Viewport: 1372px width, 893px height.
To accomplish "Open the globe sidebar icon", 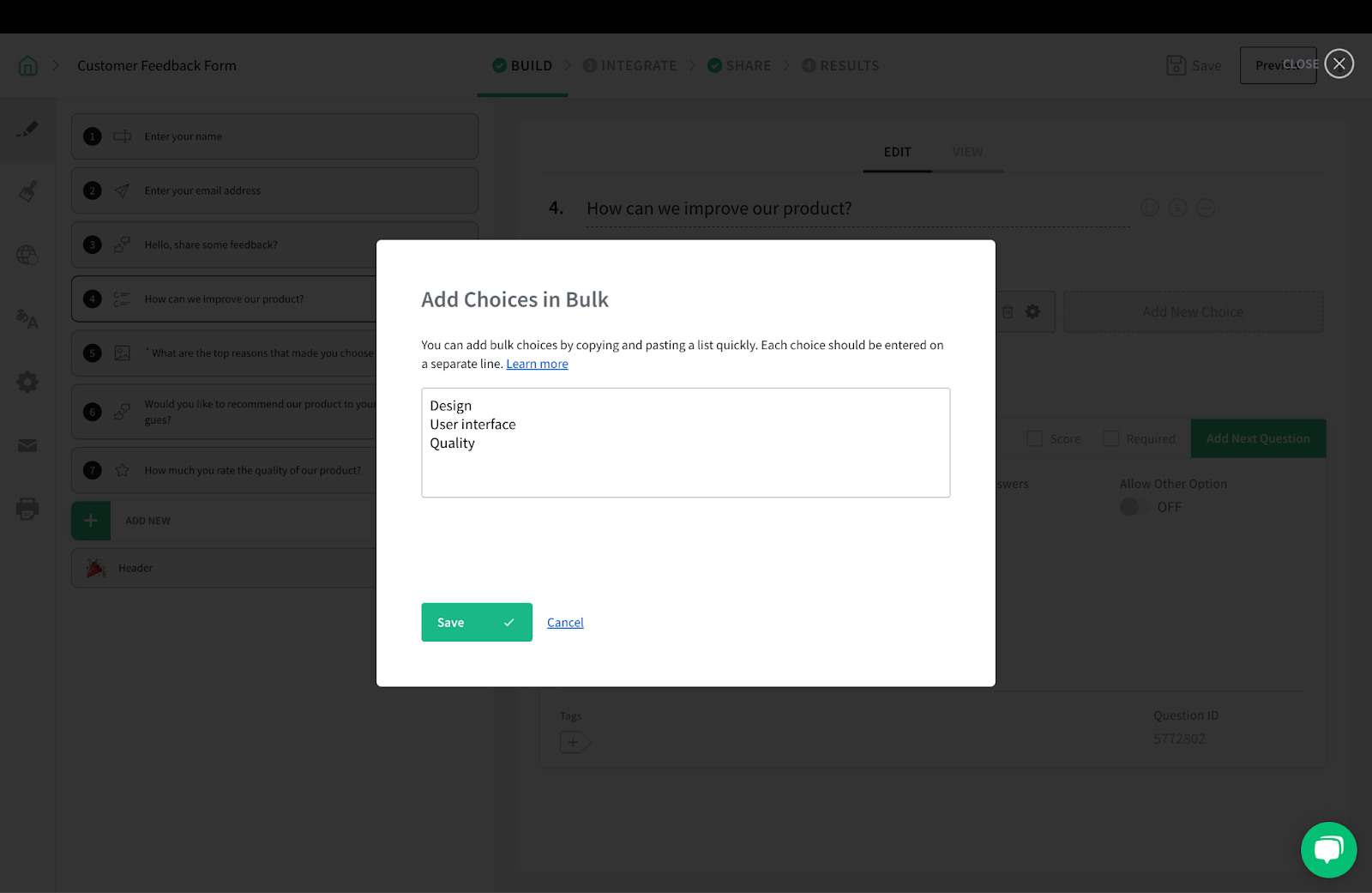I will click(27, 255).
